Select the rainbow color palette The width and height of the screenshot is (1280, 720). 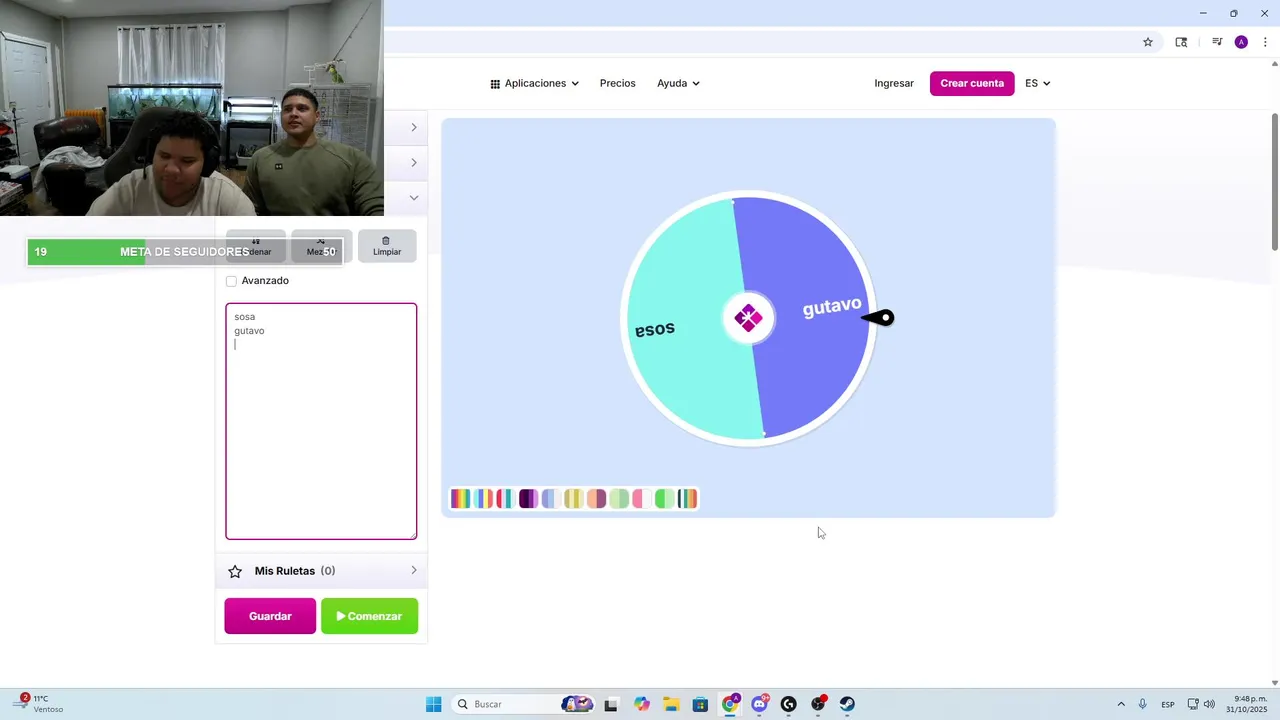coord(461,498)
